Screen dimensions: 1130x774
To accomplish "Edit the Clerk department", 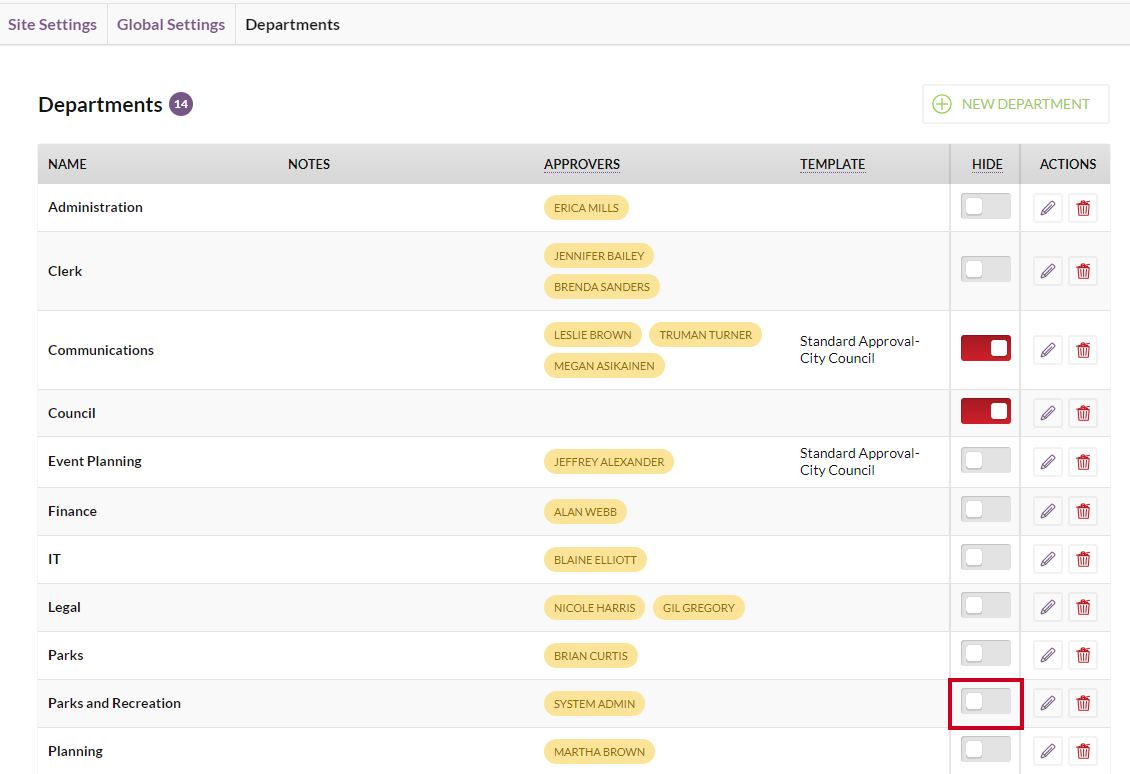I will click(1048, 271).
